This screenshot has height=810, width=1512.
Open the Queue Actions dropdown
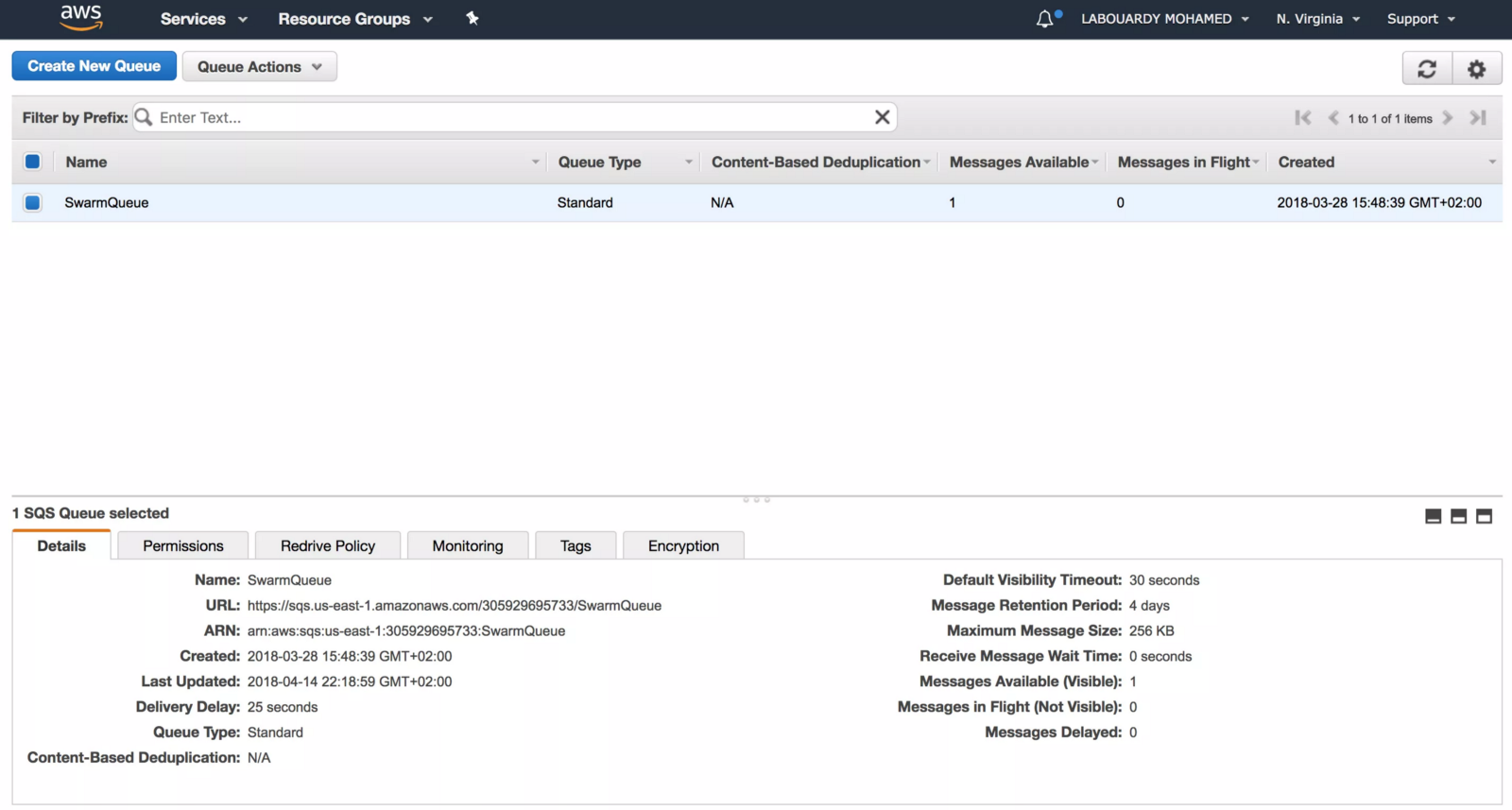pyautogui.click(x=260, y=66)
